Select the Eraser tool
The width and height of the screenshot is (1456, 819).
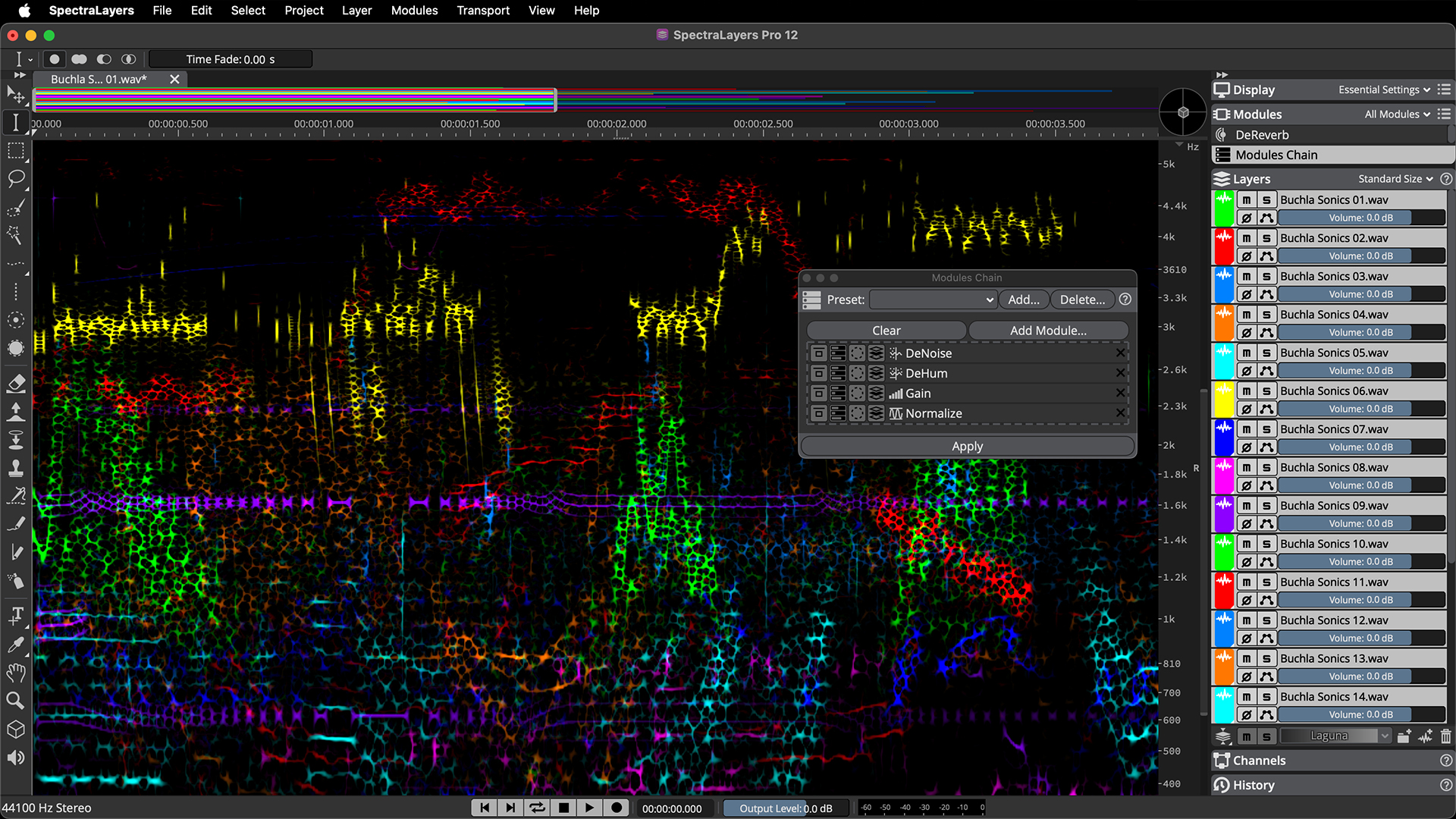[16, 384]
